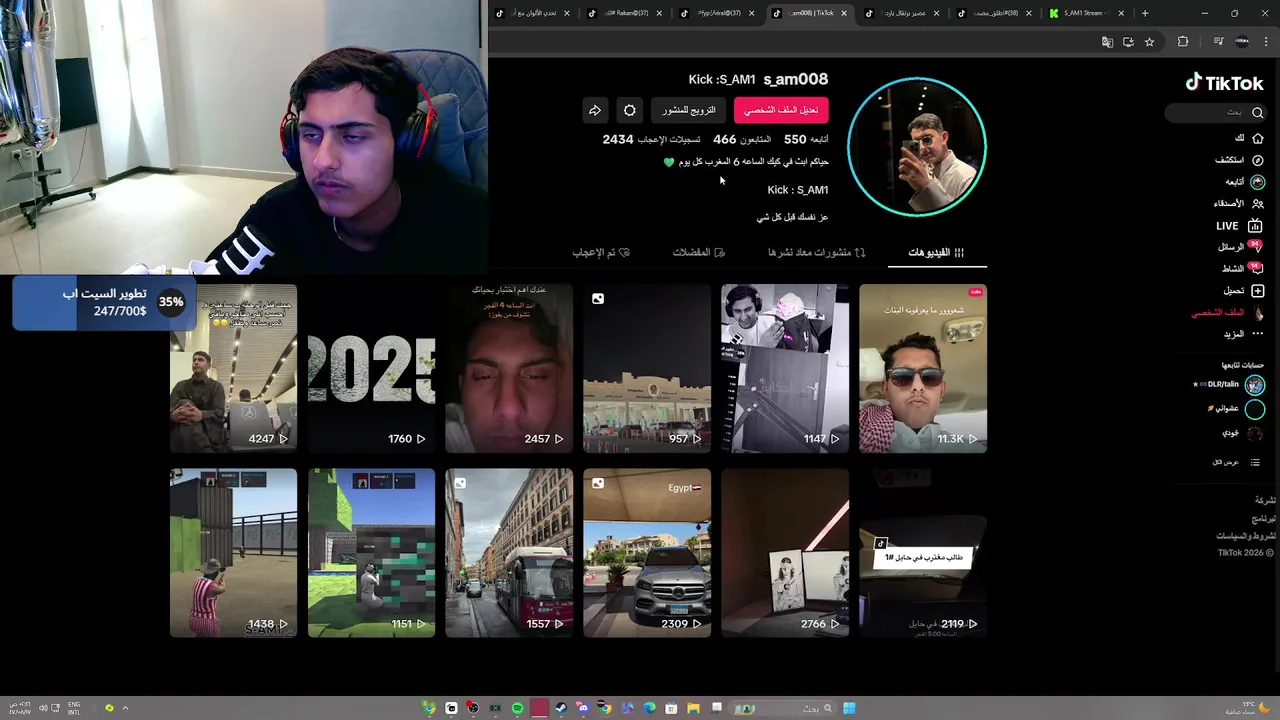Click the search magnifier icon in TikTok sidebar
Screen dimensions: 1280x720
(x=1258, y=113)
